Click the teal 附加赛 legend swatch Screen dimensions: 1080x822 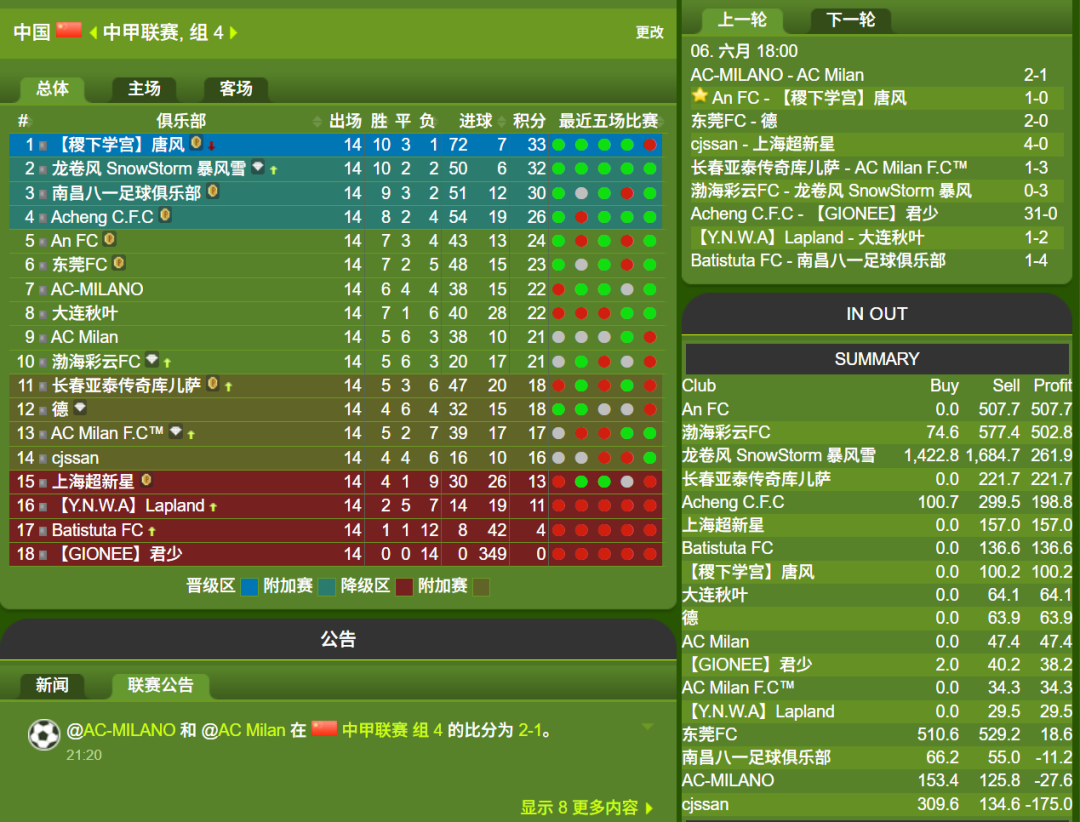click(326, 587)
